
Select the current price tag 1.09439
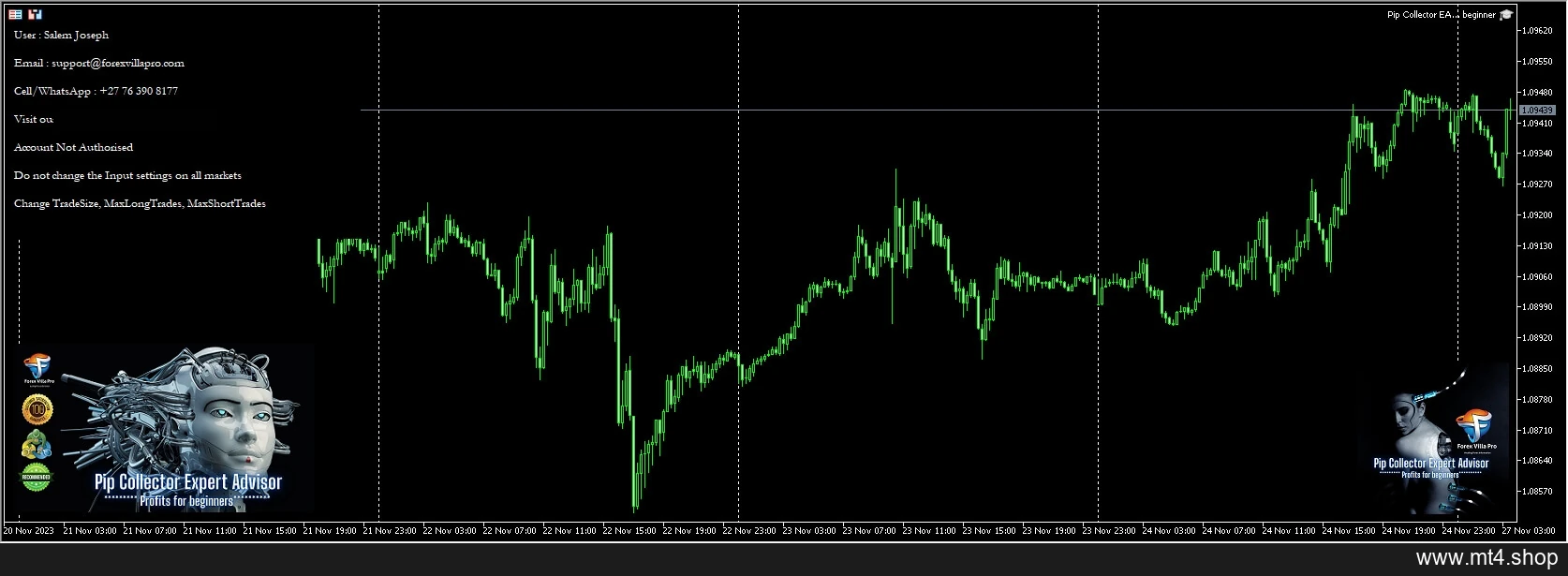tap(1537, 111)
